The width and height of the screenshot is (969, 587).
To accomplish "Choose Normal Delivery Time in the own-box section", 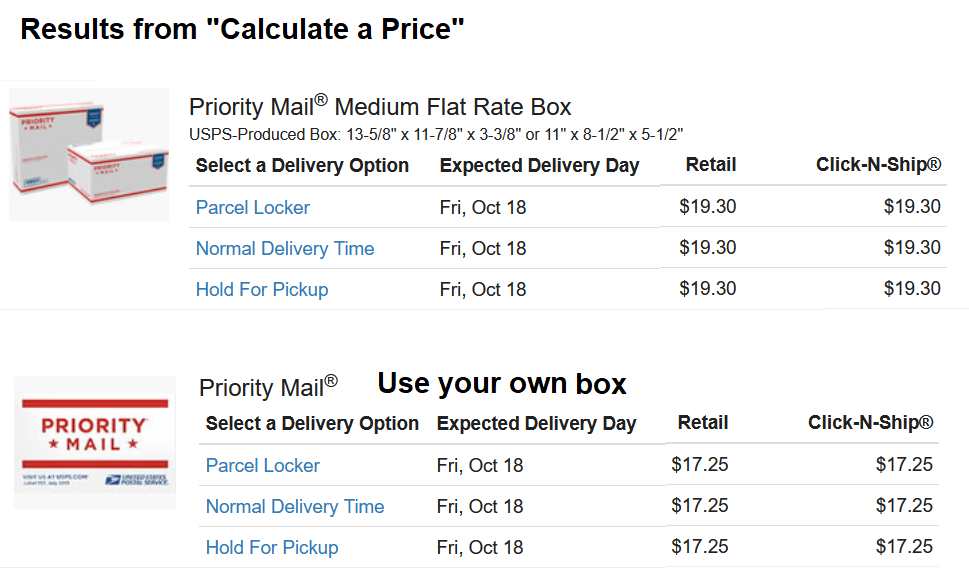I will [x=295, y=507].
